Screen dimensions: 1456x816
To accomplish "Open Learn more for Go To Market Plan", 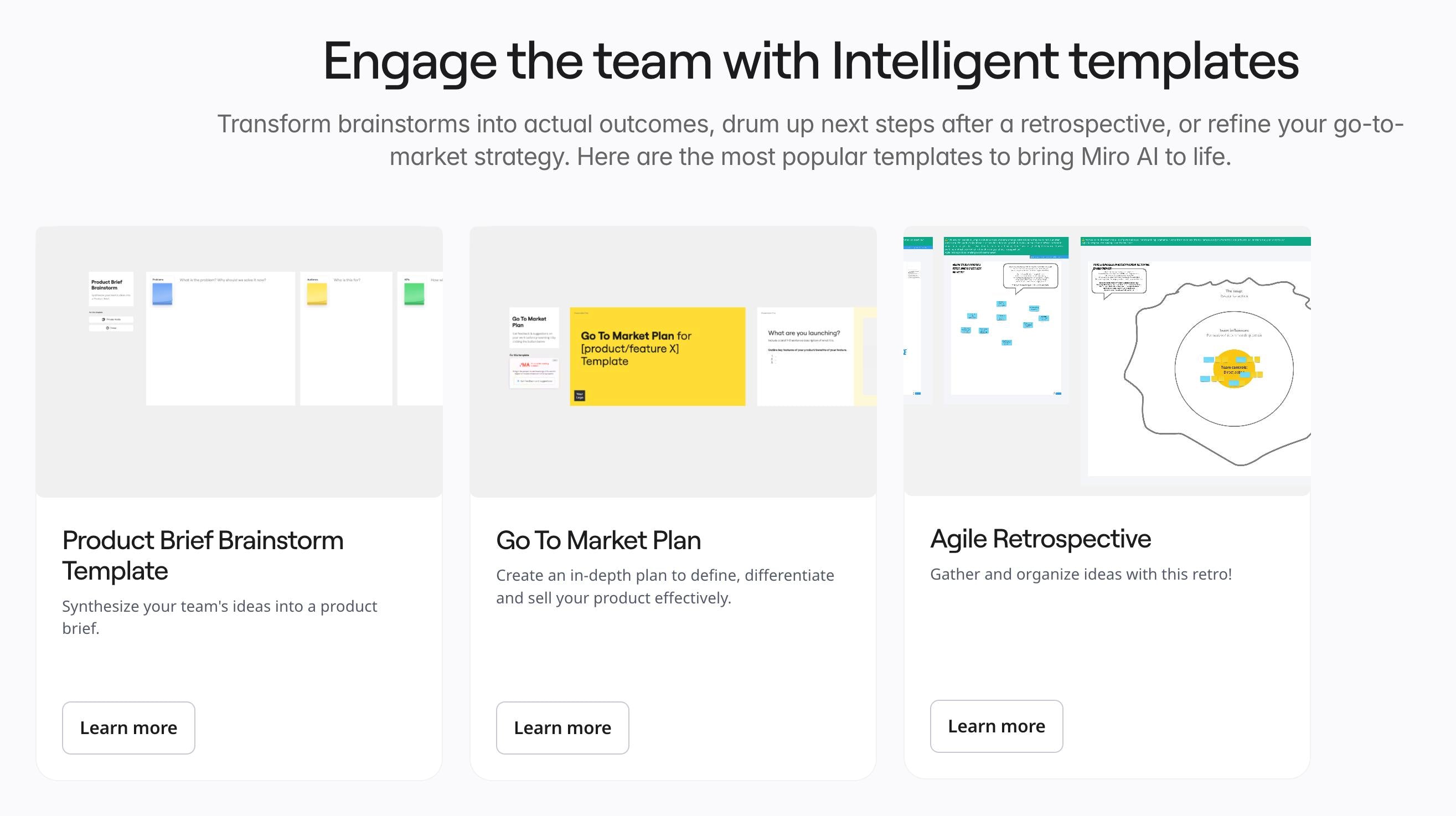I will point(562,728).
